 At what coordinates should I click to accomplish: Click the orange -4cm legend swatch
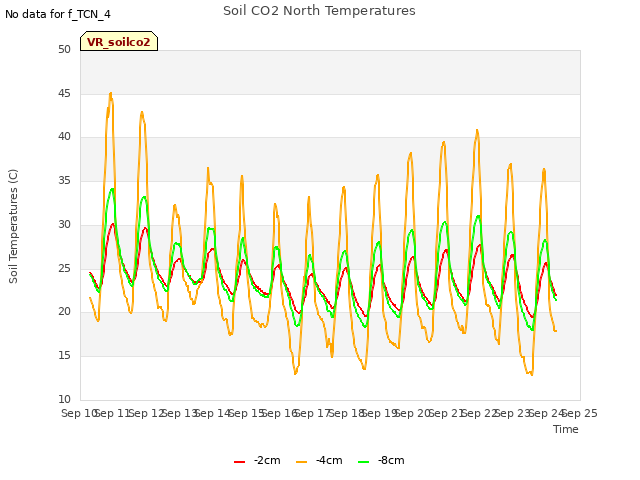(302, 462)
